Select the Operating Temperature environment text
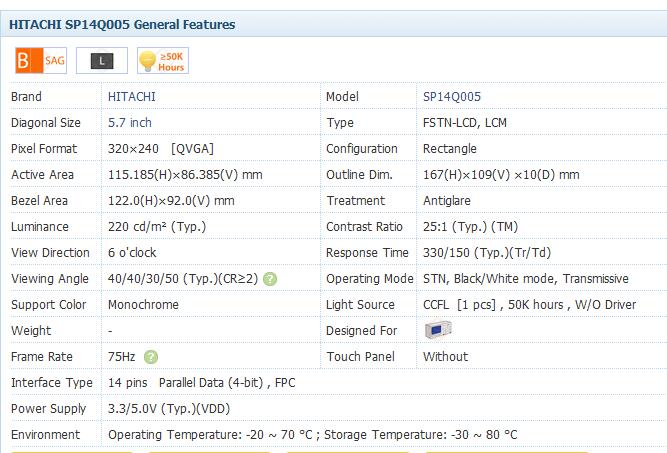This screenshot has width=667, height=453. click(313, 434)
